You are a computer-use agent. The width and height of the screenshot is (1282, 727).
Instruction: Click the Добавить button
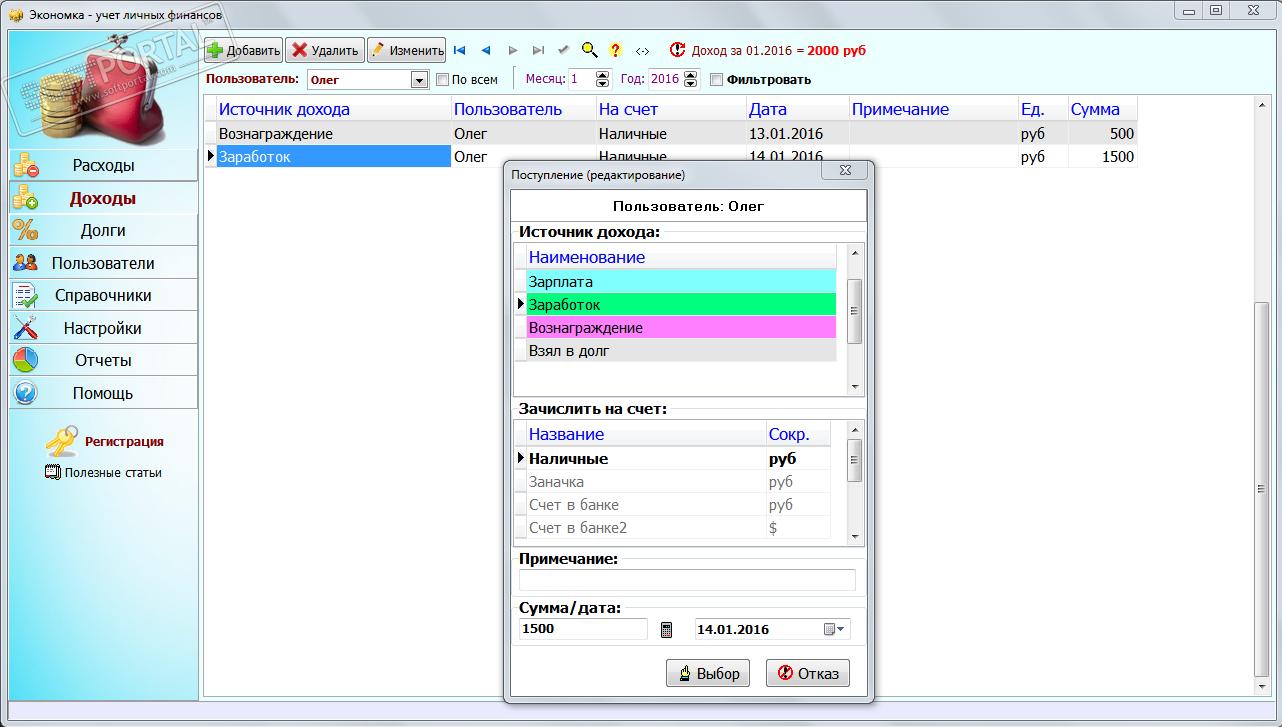pos(243,50)
